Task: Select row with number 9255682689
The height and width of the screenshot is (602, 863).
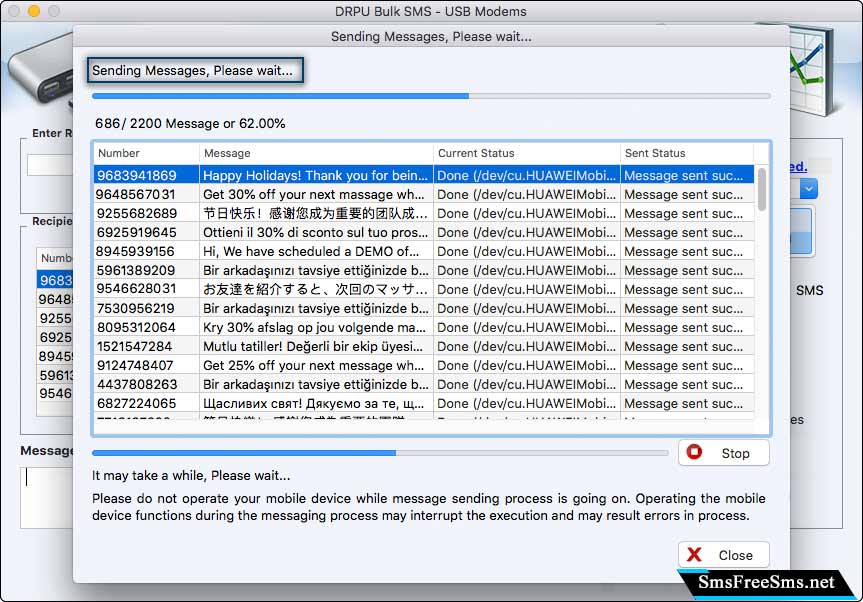Action: tap(423, 213)
